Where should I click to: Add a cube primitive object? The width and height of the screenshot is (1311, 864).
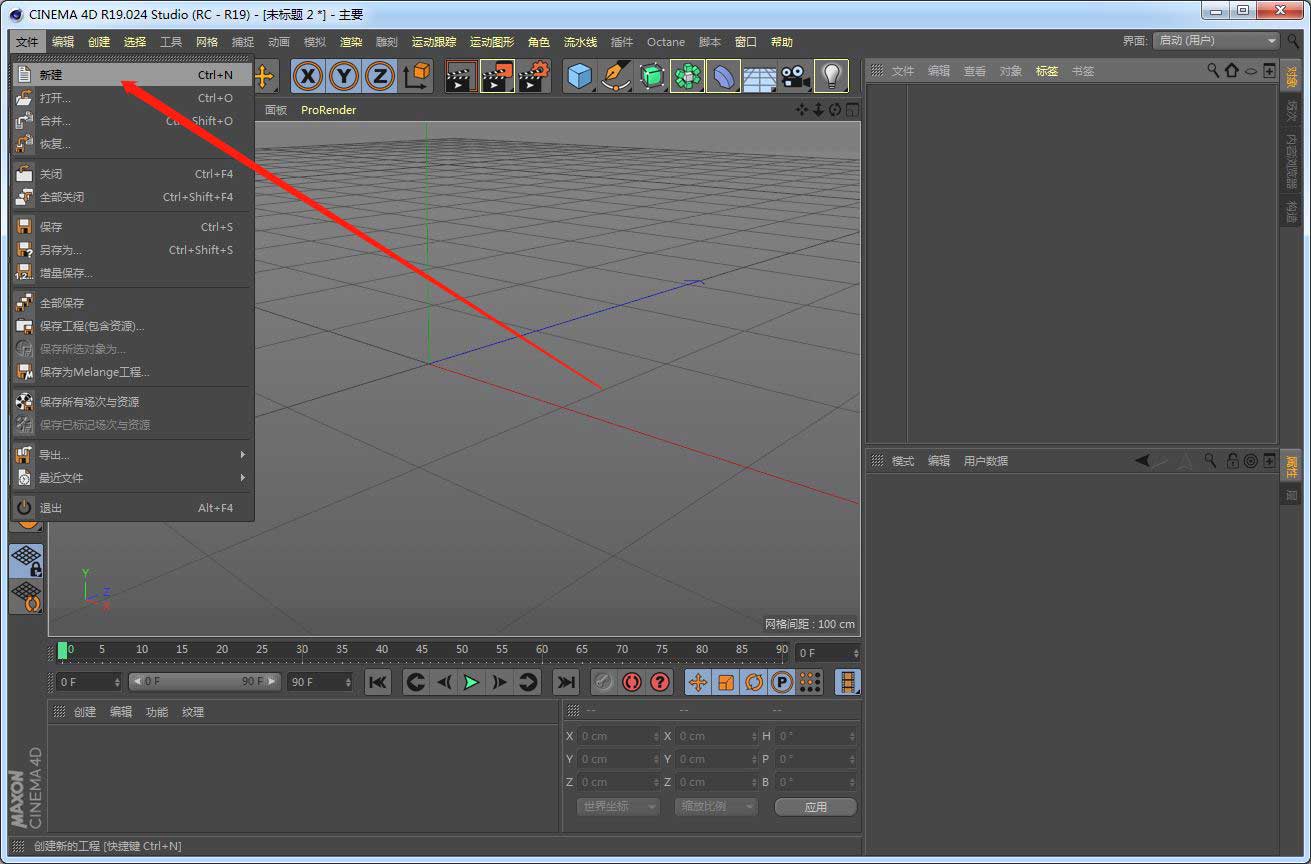click(580, 76)
